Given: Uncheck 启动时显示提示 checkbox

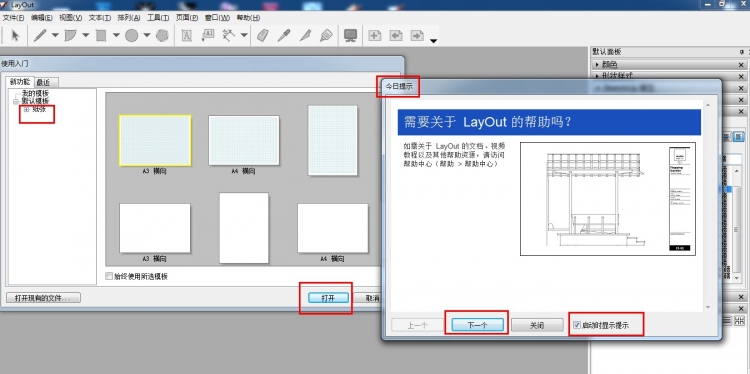Looking at the screenshot, I should click(577, 325).
